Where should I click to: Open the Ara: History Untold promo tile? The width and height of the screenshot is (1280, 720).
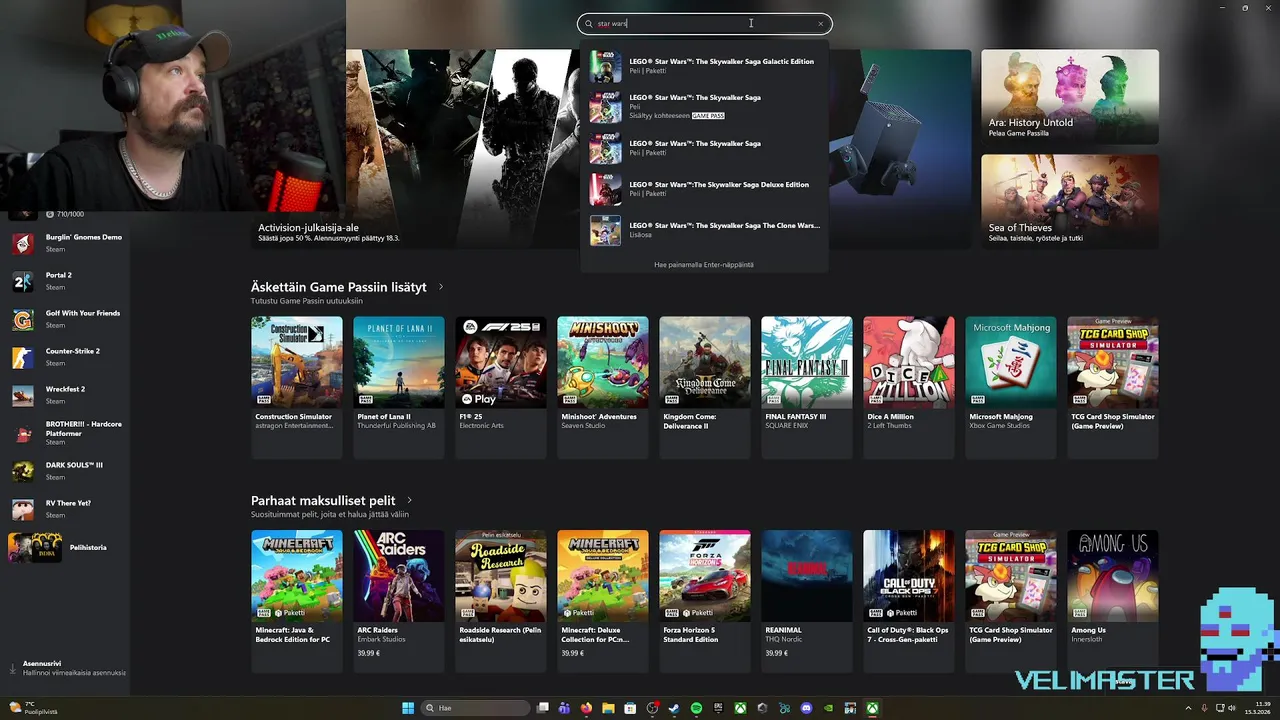click(1070, 97)
